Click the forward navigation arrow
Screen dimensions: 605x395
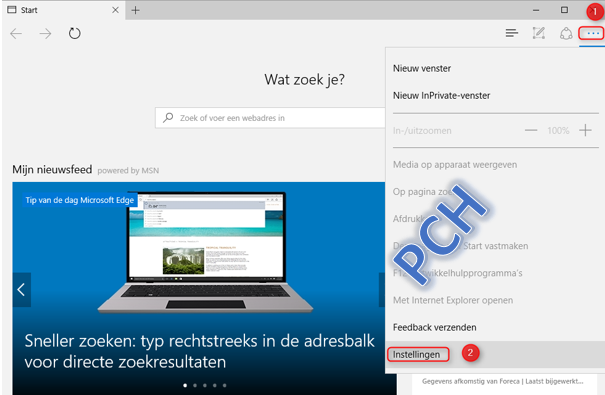coord(45,34)
